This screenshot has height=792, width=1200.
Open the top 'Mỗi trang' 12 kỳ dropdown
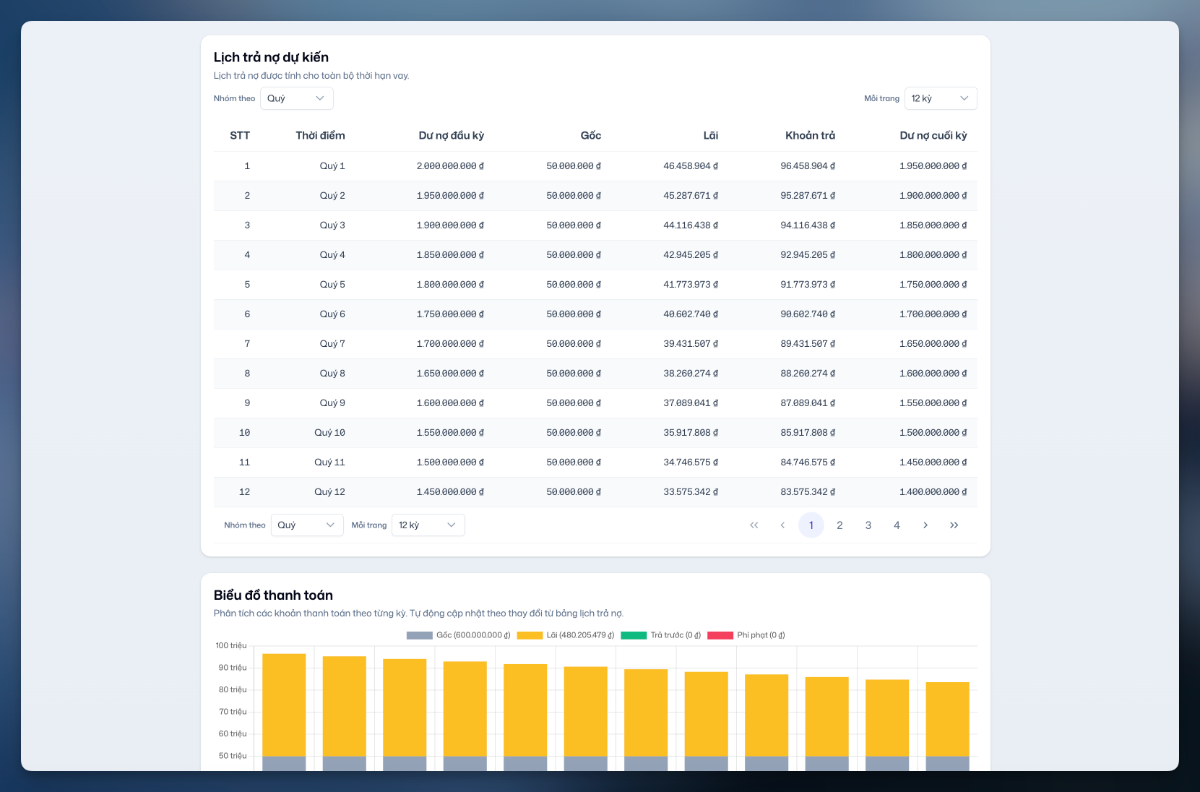click(941, 98)
